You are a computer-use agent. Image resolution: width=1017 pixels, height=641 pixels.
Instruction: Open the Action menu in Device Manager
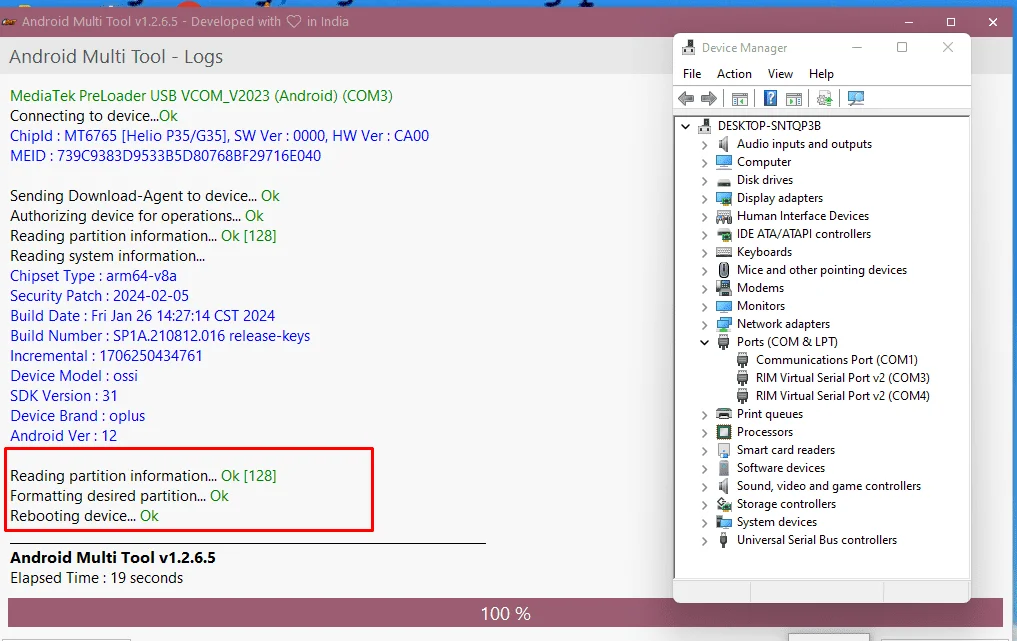[x=734, y=74]
